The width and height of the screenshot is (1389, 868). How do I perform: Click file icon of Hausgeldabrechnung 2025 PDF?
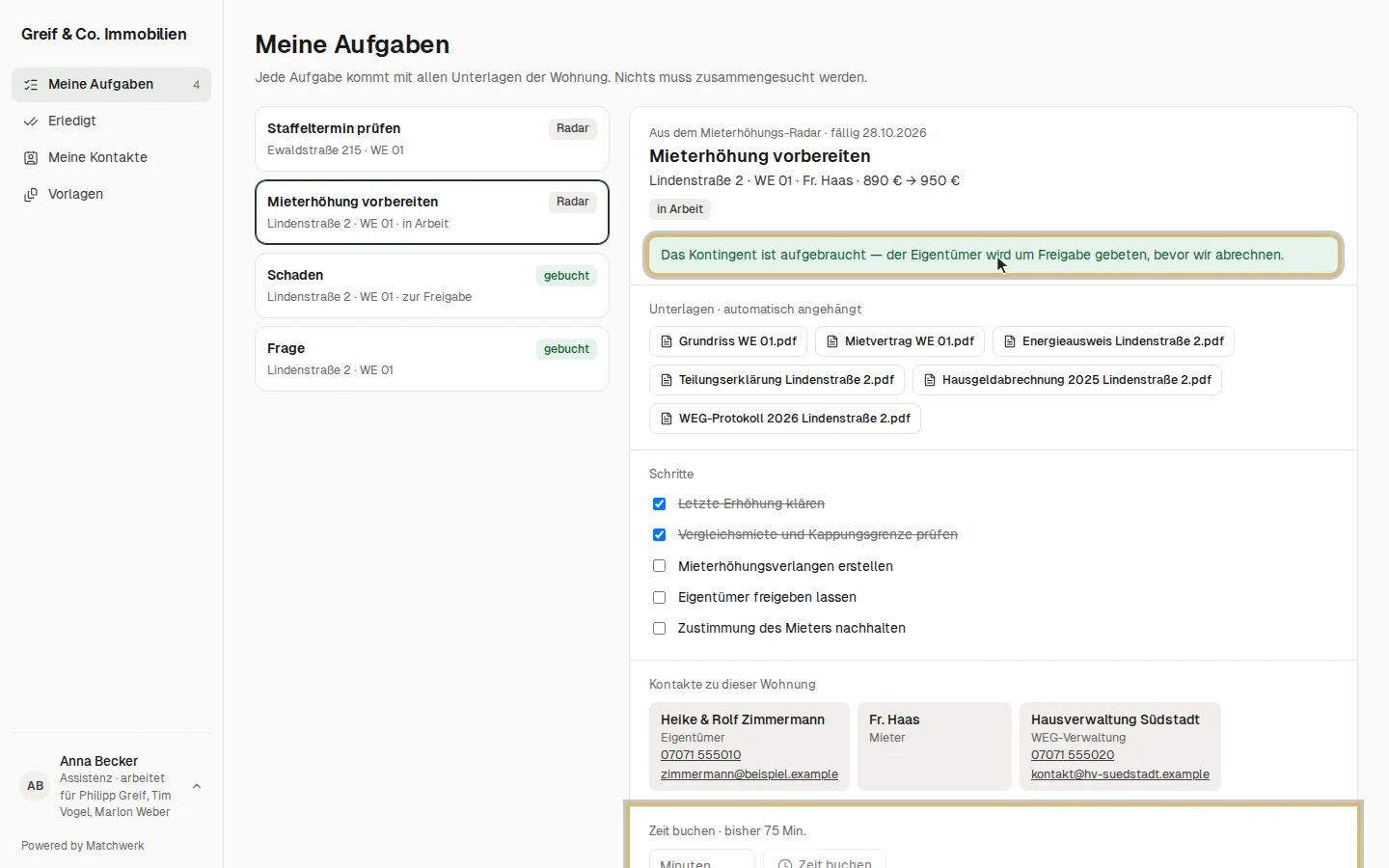[x=930, y=380]
